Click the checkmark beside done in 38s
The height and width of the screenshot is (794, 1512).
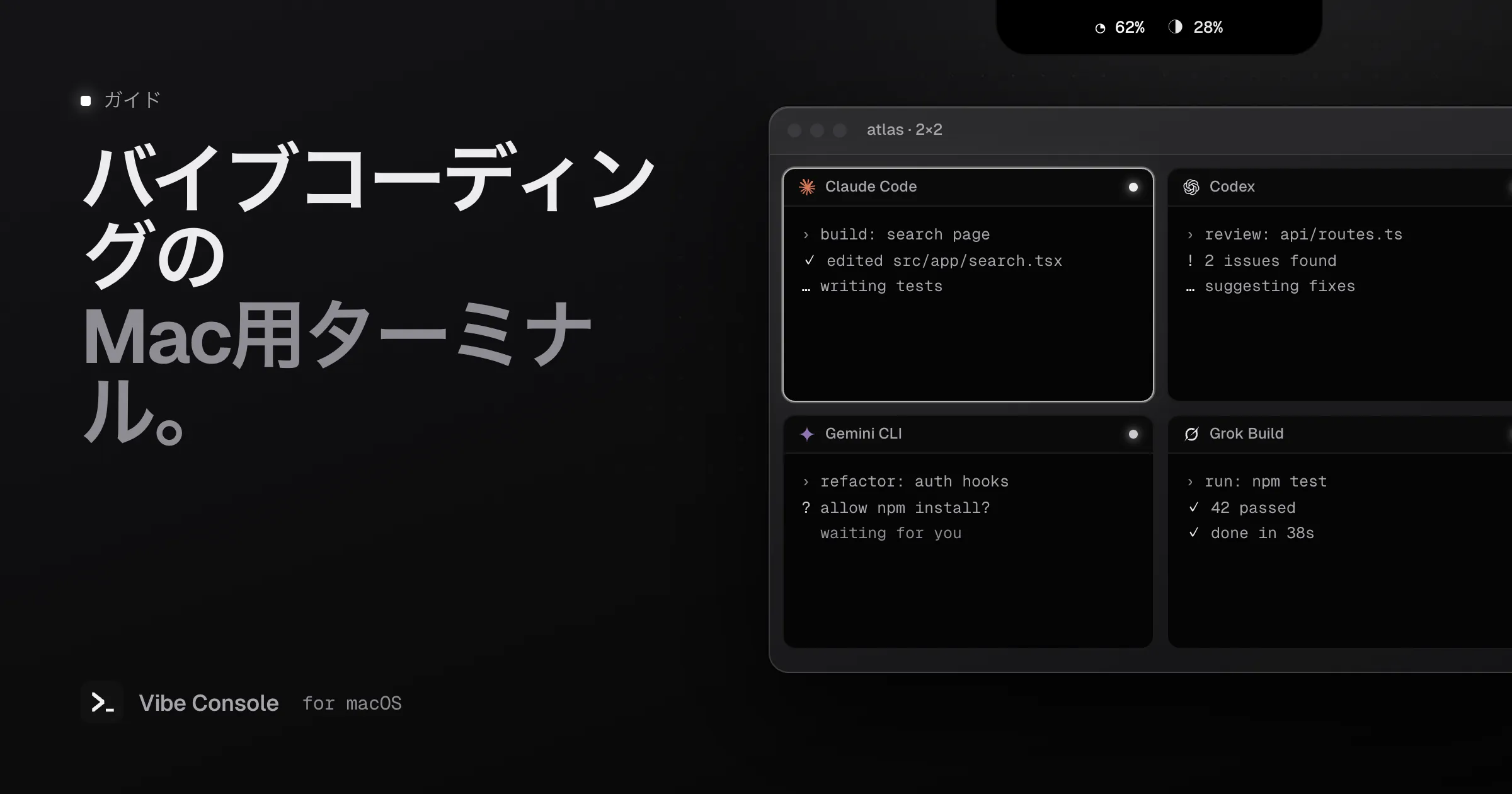coord(1194,532)
